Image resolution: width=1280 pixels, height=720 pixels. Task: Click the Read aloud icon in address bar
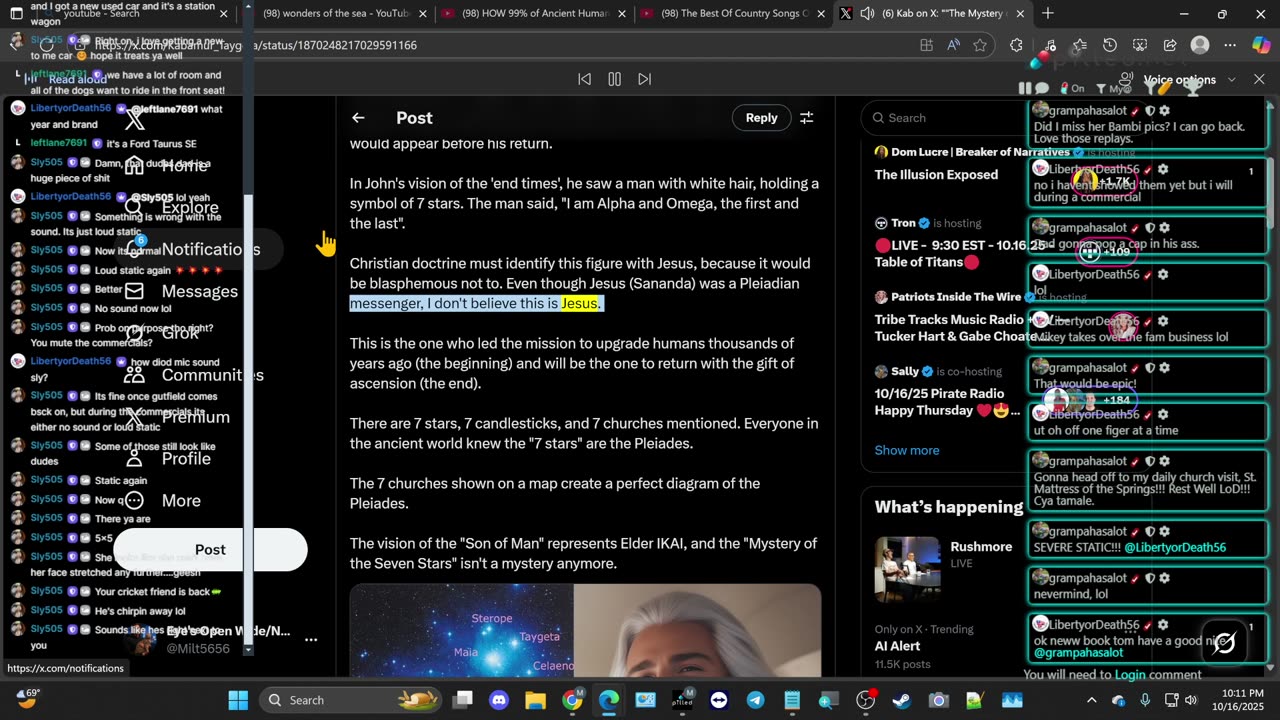953,45
